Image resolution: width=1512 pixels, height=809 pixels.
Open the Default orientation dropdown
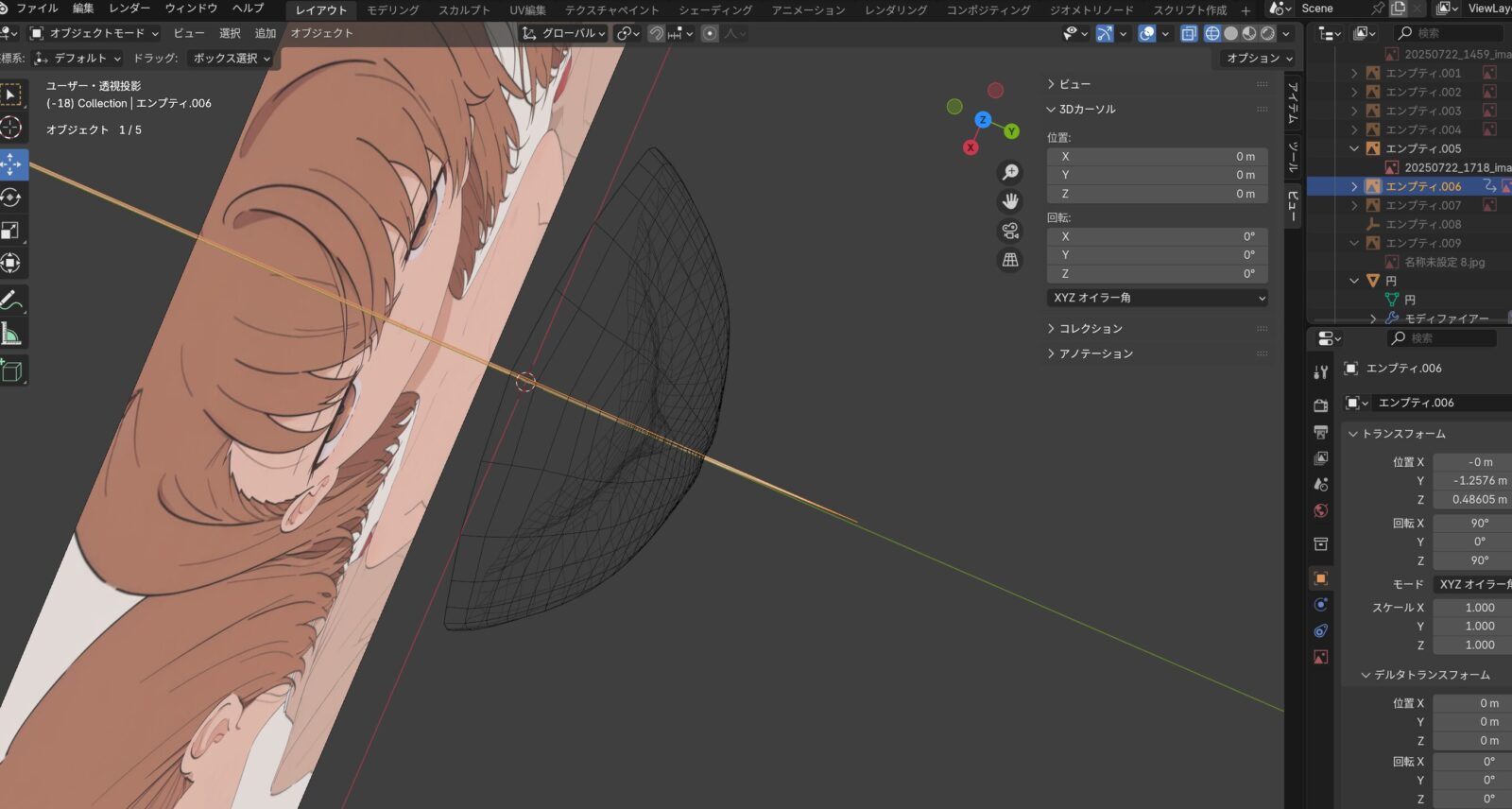tap(78, 58)
